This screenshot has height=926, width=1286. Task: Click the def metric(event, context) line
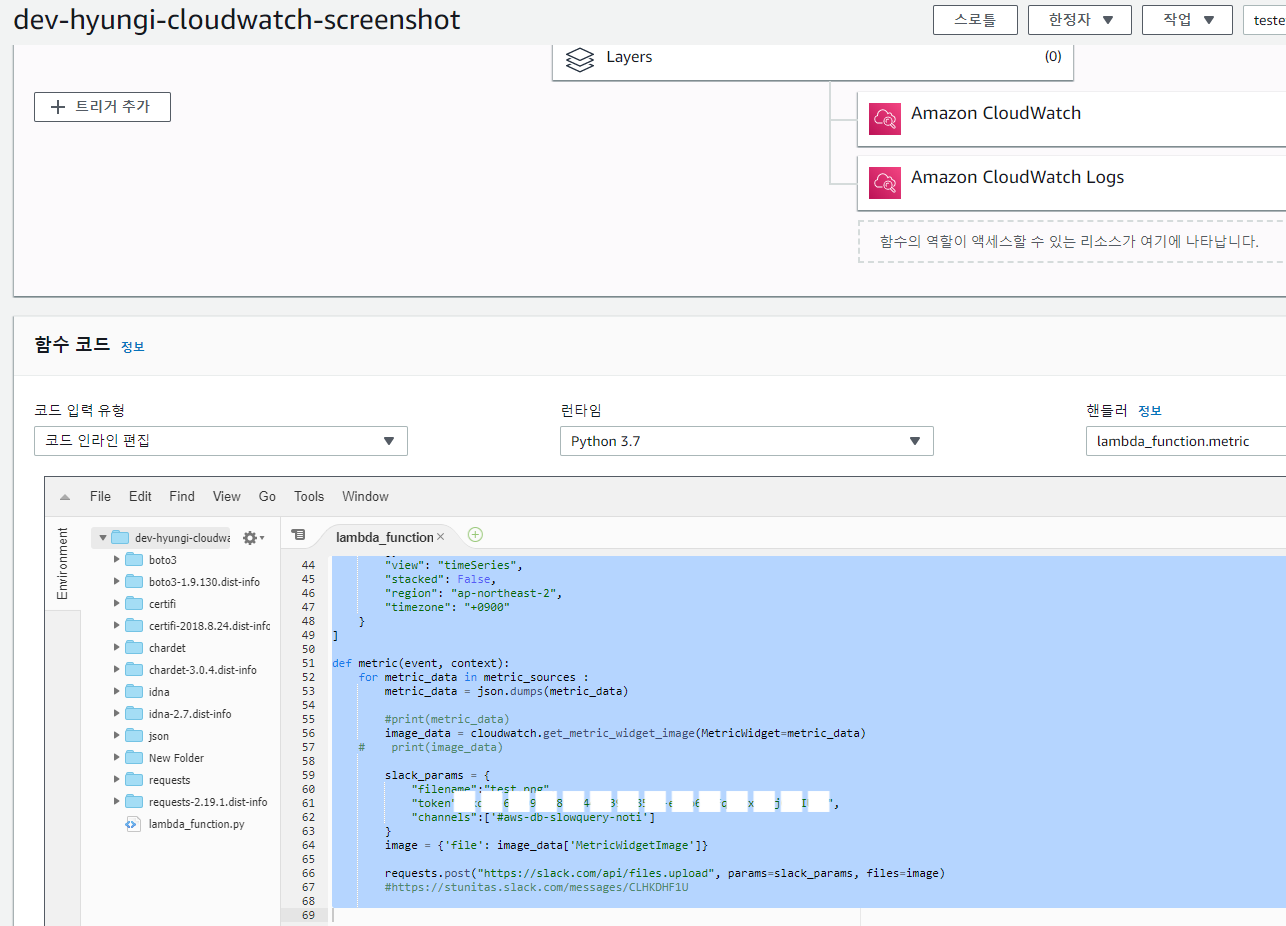421,663
